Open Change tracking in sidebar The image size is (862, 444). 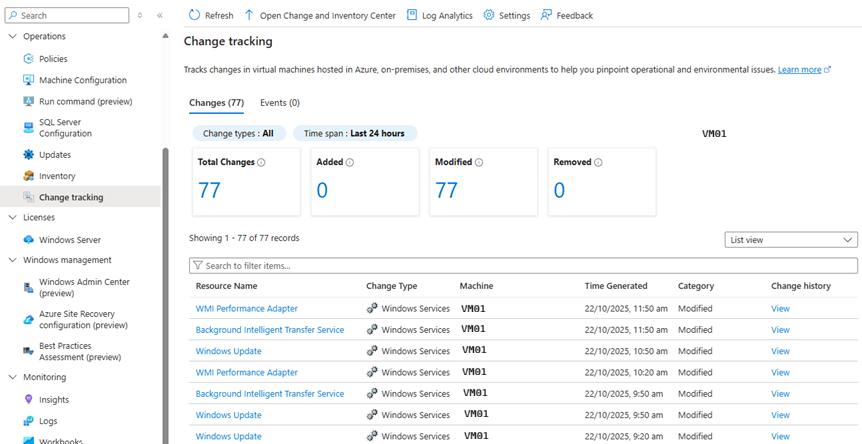click(x=80, y=197)
